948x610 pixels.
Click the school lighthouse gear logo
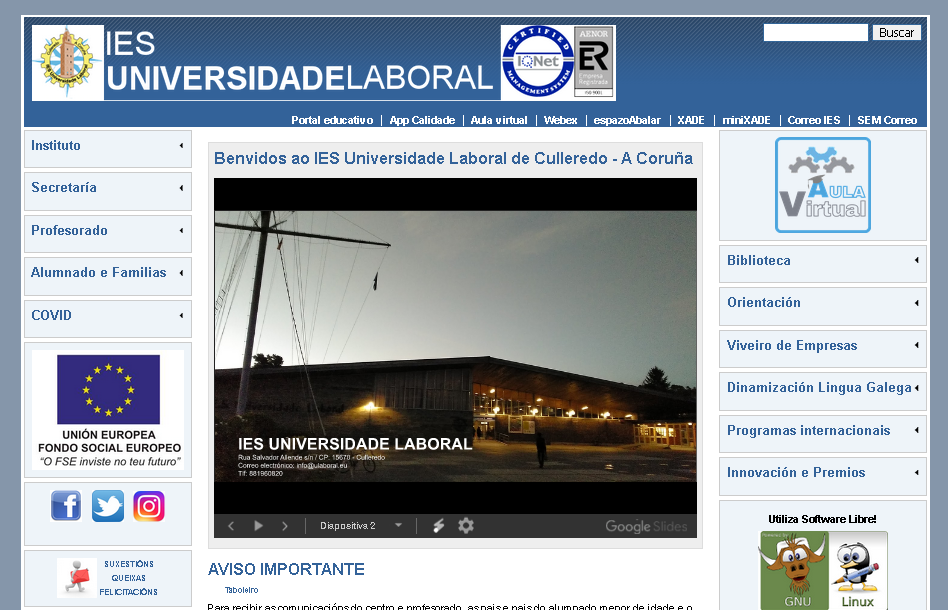[68, 62]
